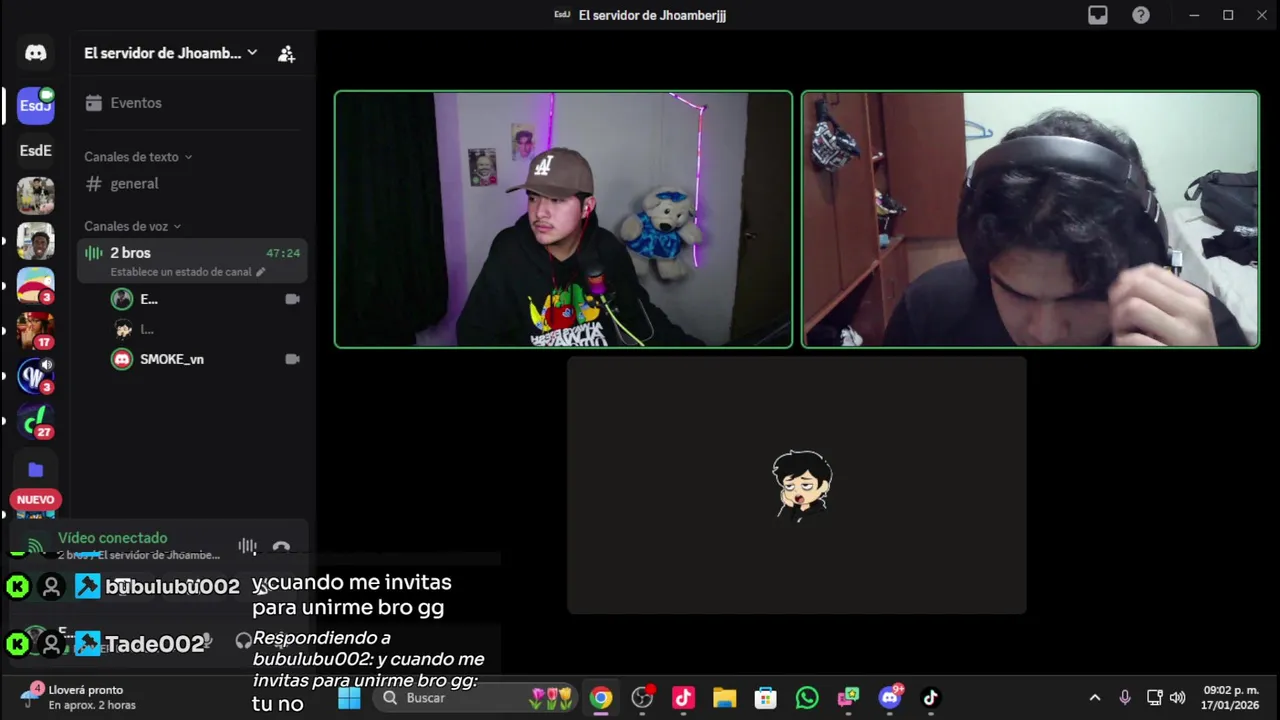Click user E... in voice channel
The width and height of the screenshot is (1280, 720).
pos(149,299)
